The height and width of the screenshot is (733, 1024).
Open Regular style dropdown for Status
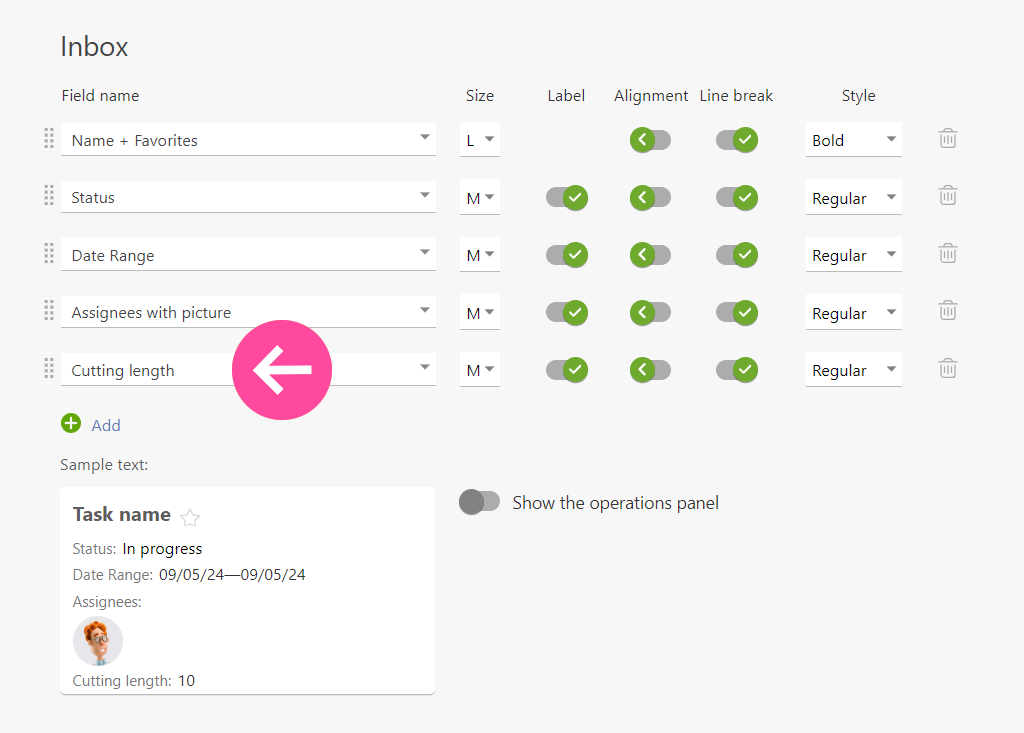point(854,197)
